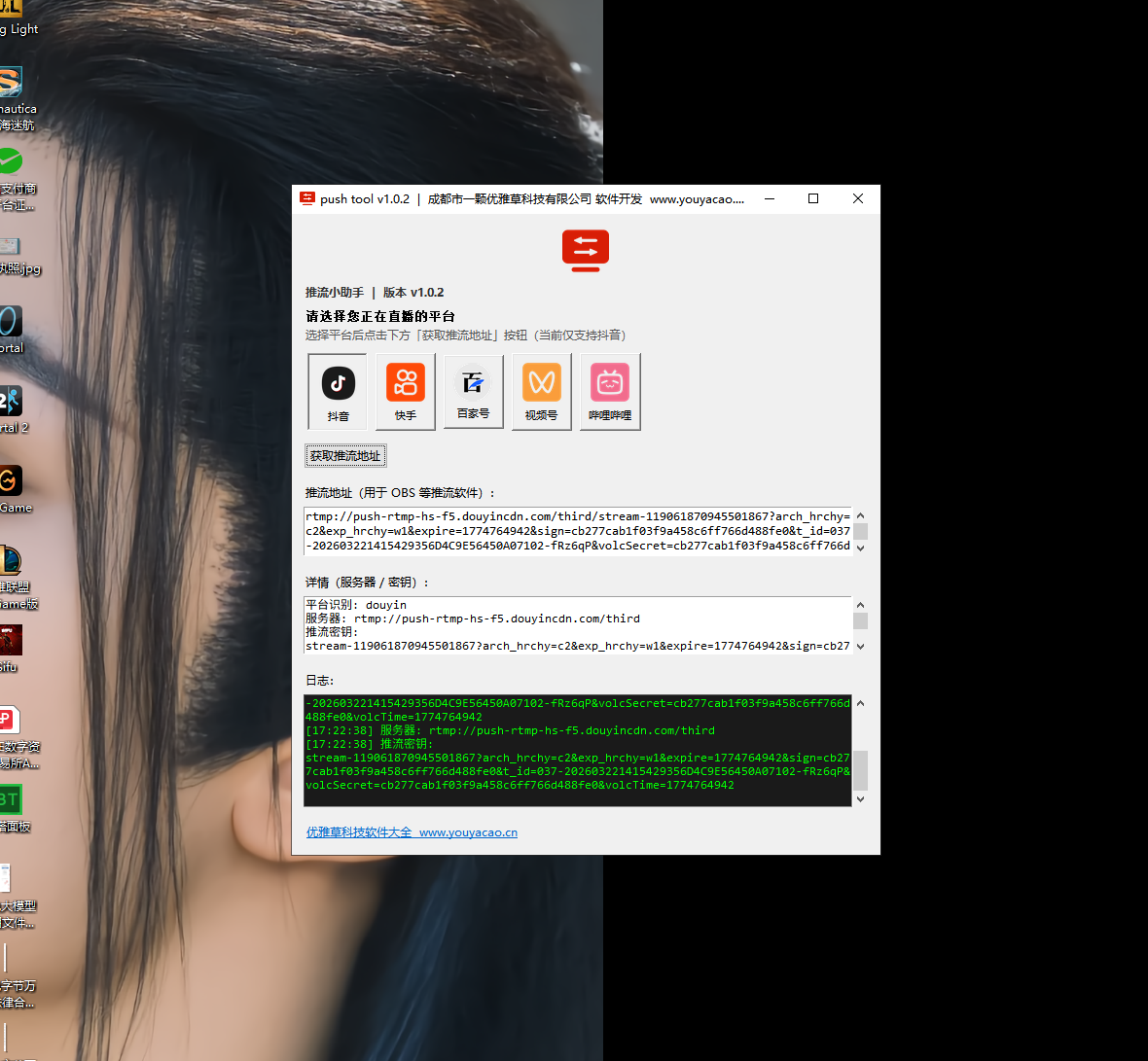This screenshot has height=1061, width=1148.
Task: Select the Portal 2 desktop icon
Action: [x=14, y=409]
